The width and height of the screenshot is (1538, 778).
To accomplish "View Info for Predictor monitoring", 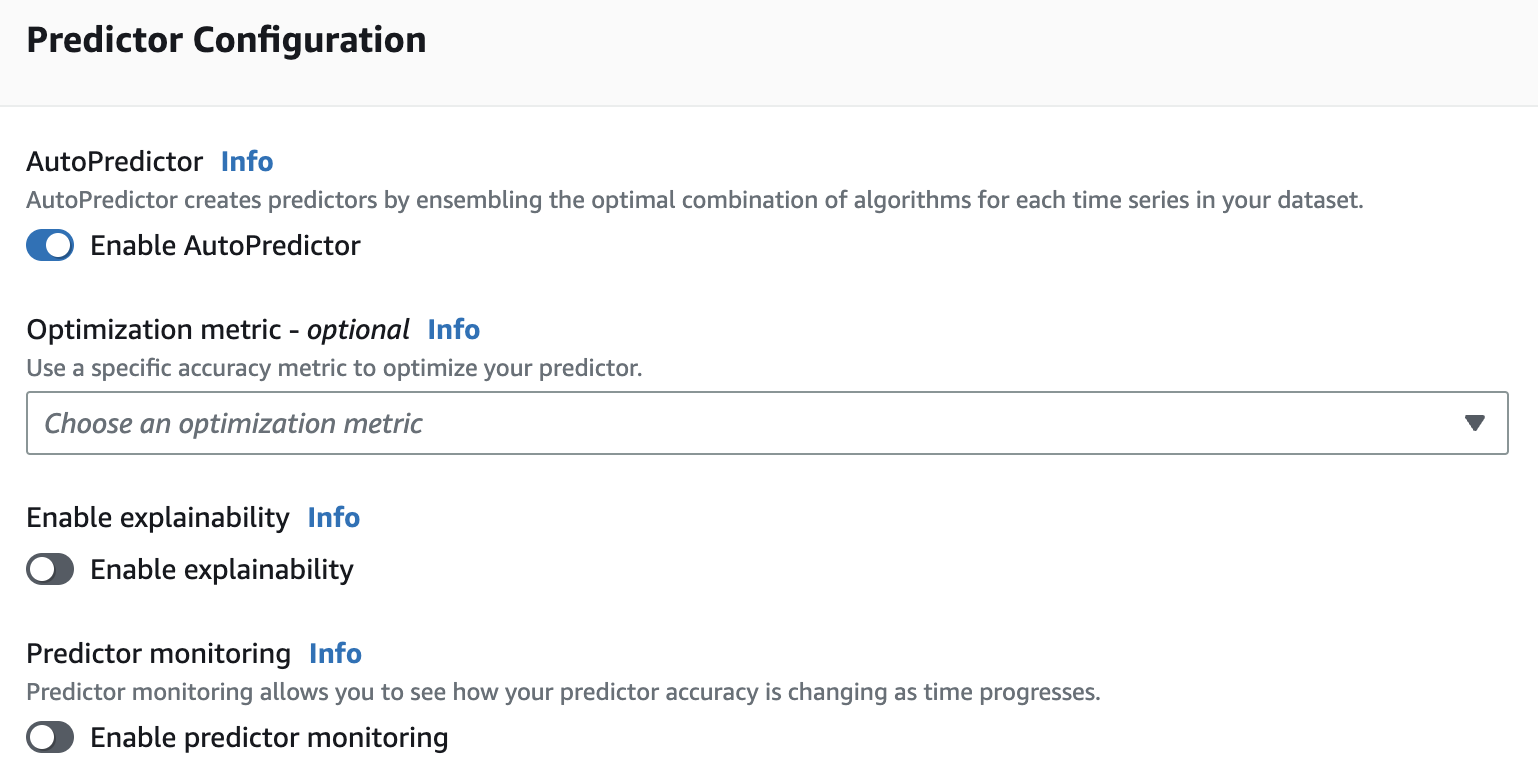I will click(x=334, y=653).
